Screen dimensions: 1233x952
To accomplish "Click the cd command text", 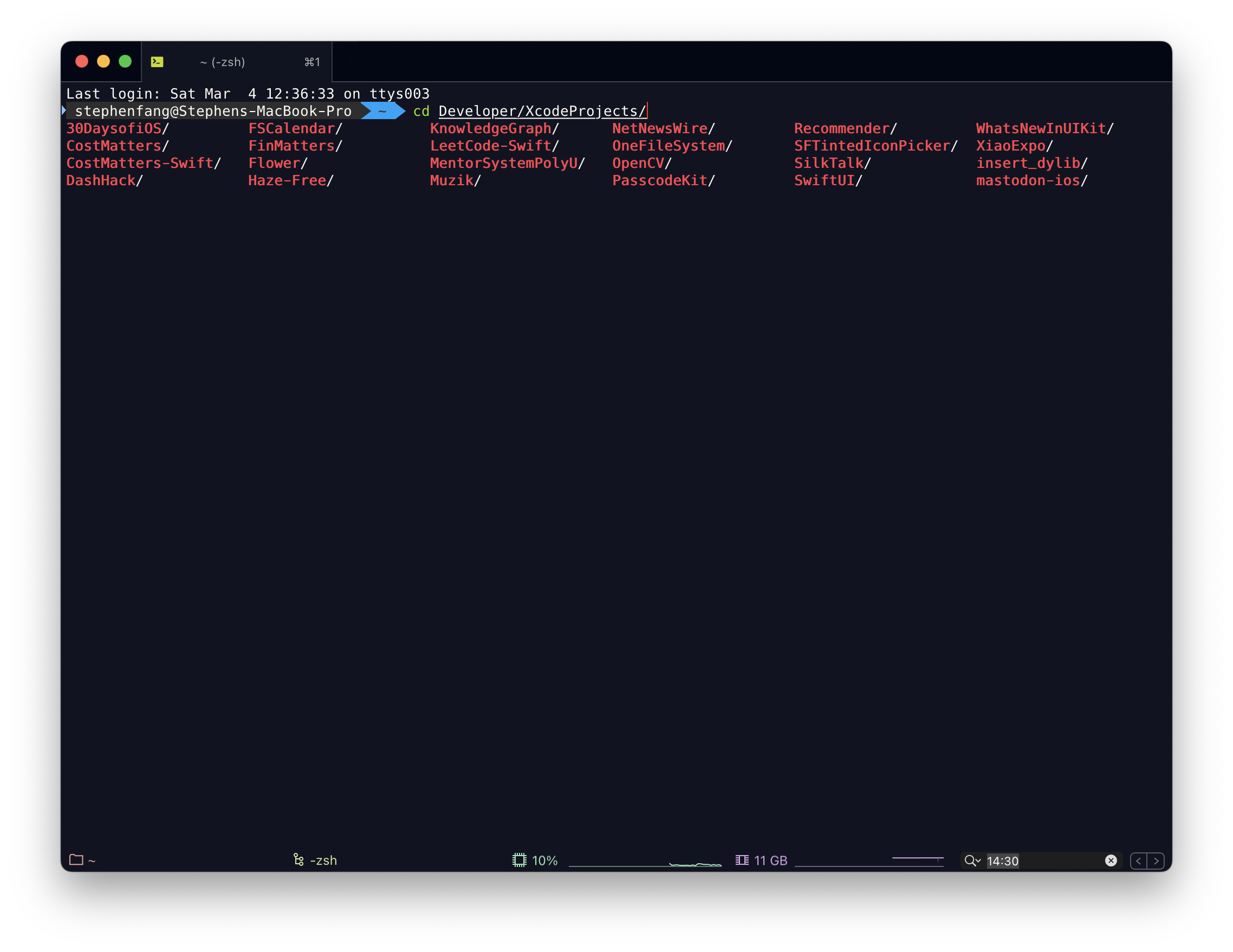I will pos(421,111).
